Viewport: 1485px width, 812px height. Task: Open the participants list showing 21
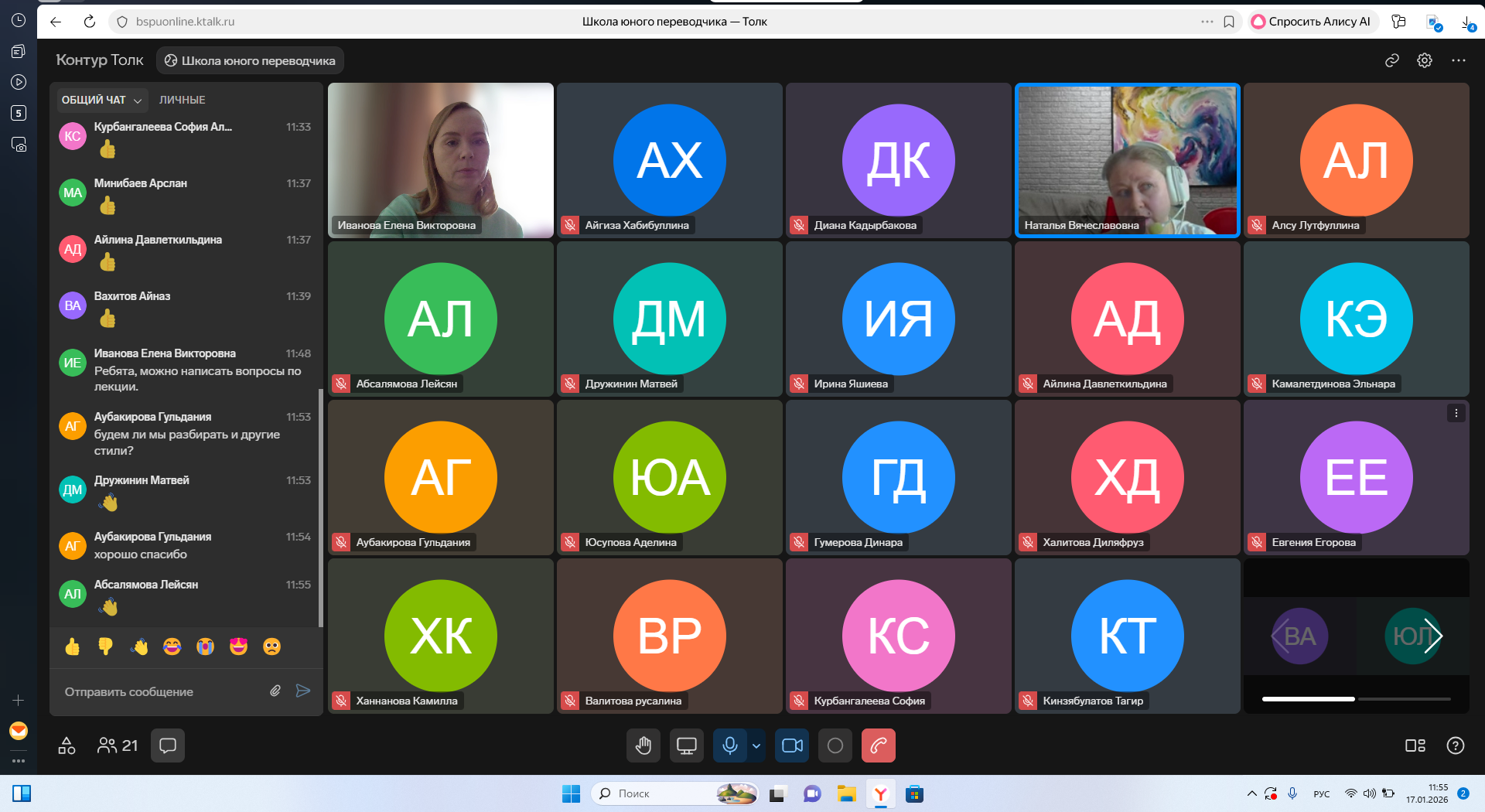[x=118, y=745]
